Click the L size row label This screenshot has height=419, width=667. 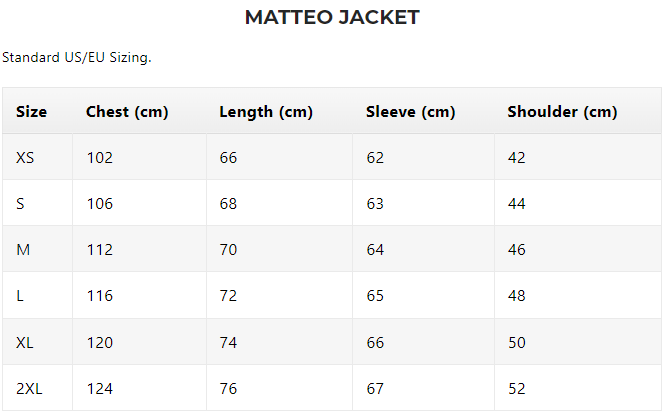coord(20,296)
